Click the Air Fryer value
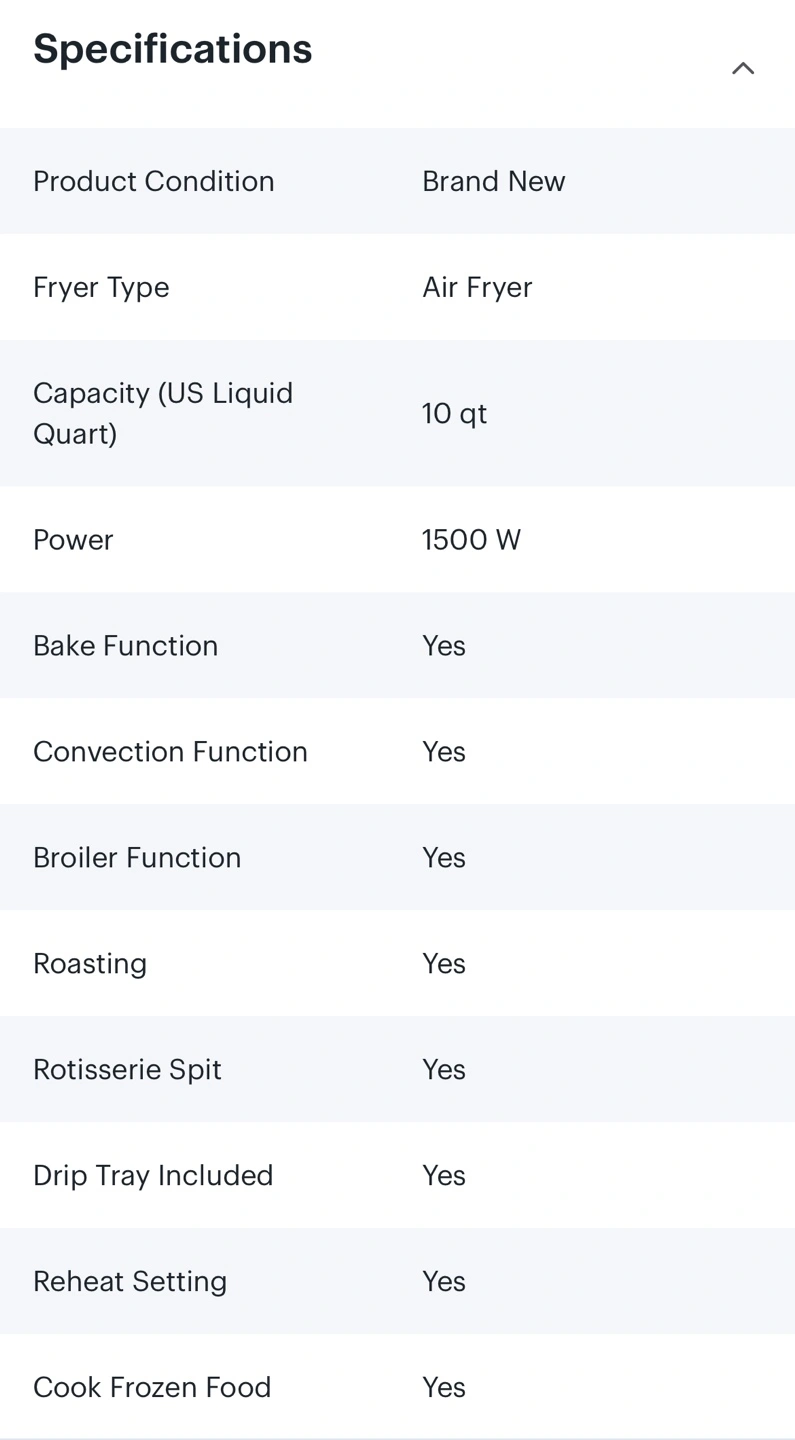Screen dimensions: 795x1440 [x=477, y=287]
